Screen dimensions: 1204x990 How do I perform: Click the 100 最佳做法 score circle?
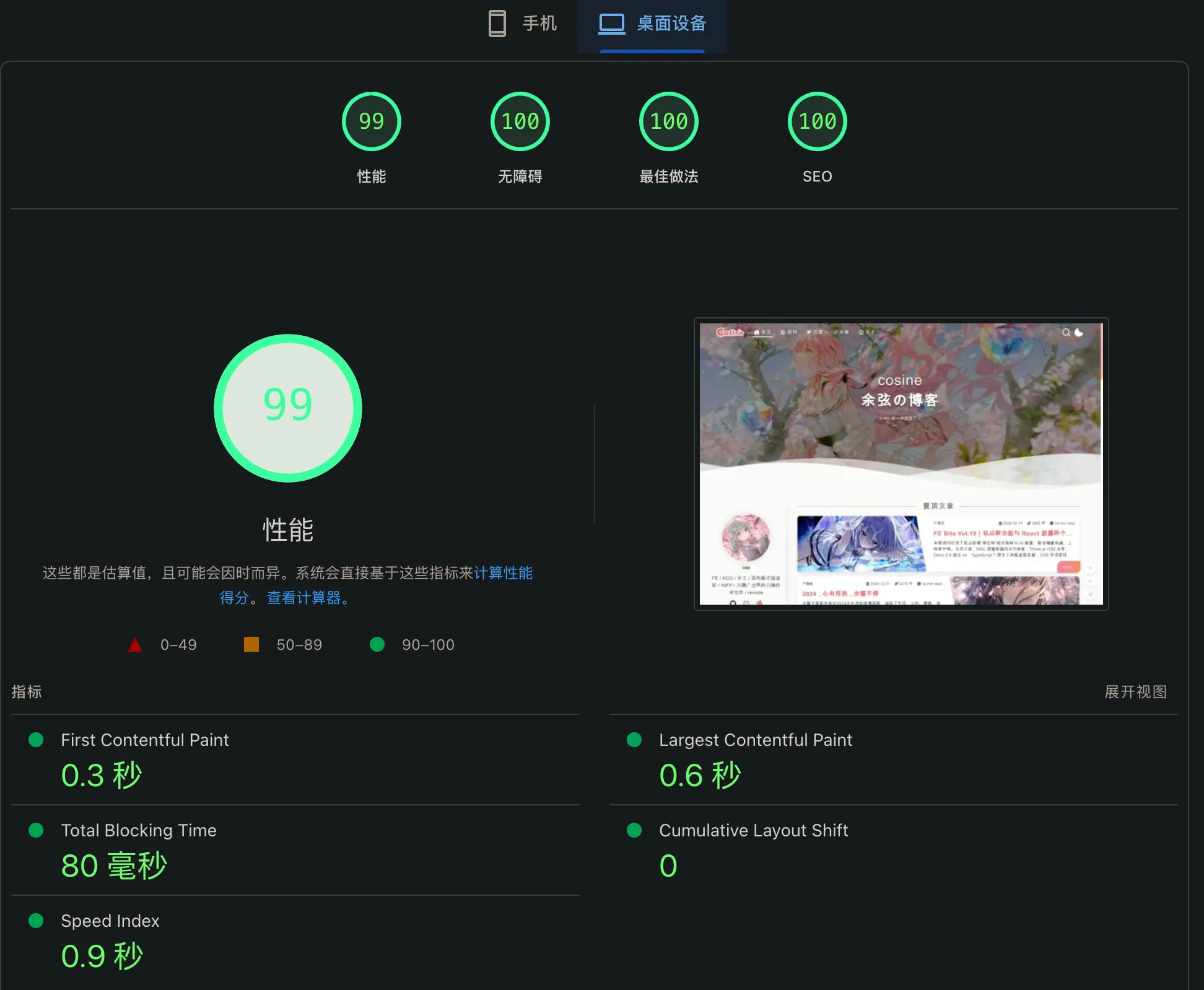point(669,121)
